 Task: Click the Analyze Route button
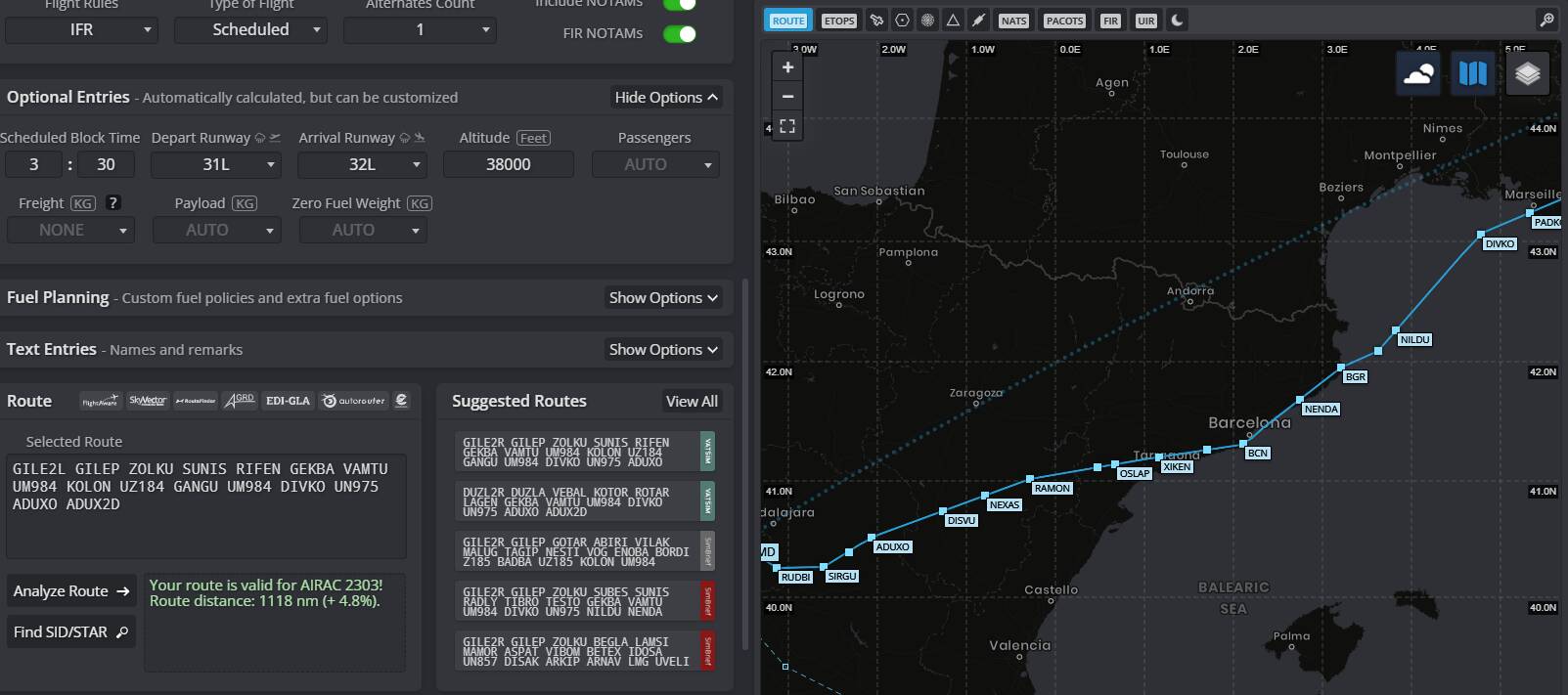[x=71, y=591]
